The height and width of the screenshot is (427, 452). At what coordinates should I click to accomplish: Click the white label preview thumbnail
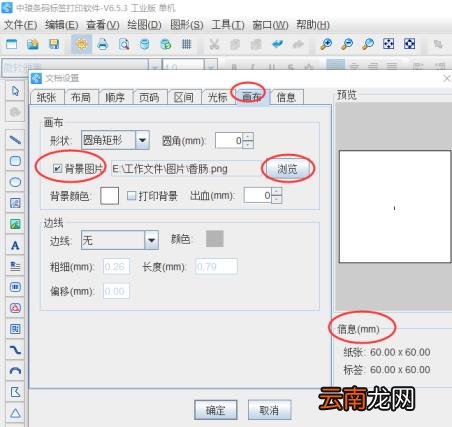[x=395, y=207]
